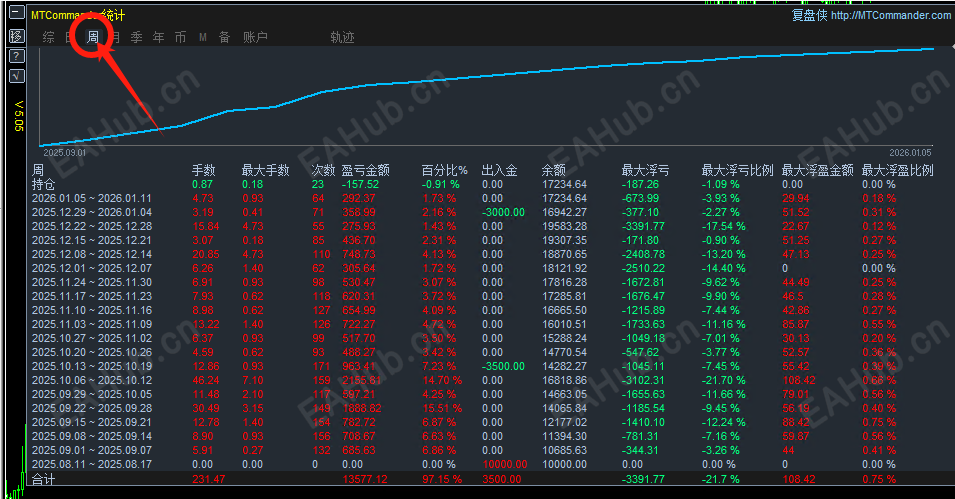Click the -21.70 % max drawdown cell
955x499 pixels.
(x=724, y=380)
